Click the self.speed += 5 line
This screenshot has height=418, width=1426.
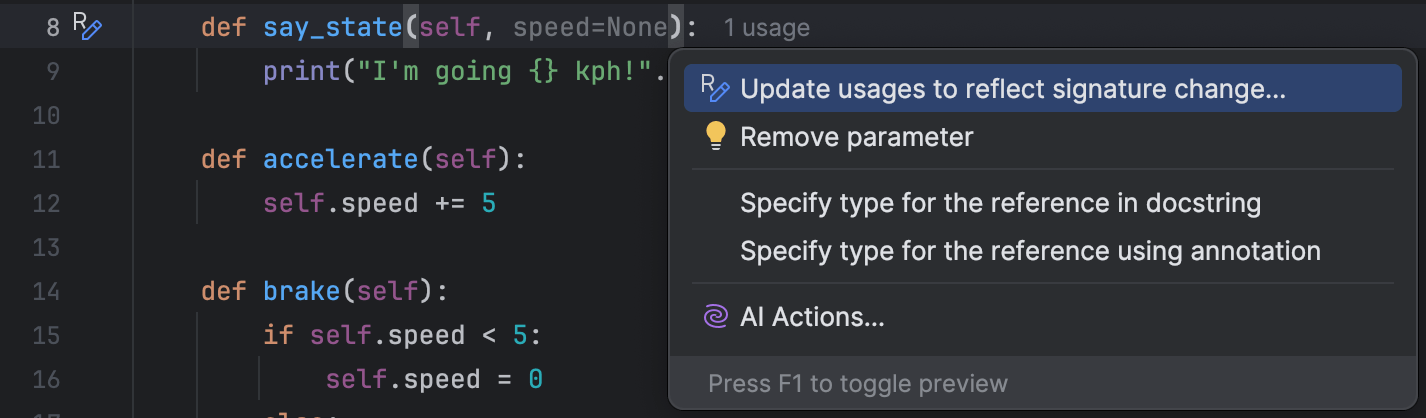pyautogui.click(x=380, y=203)
